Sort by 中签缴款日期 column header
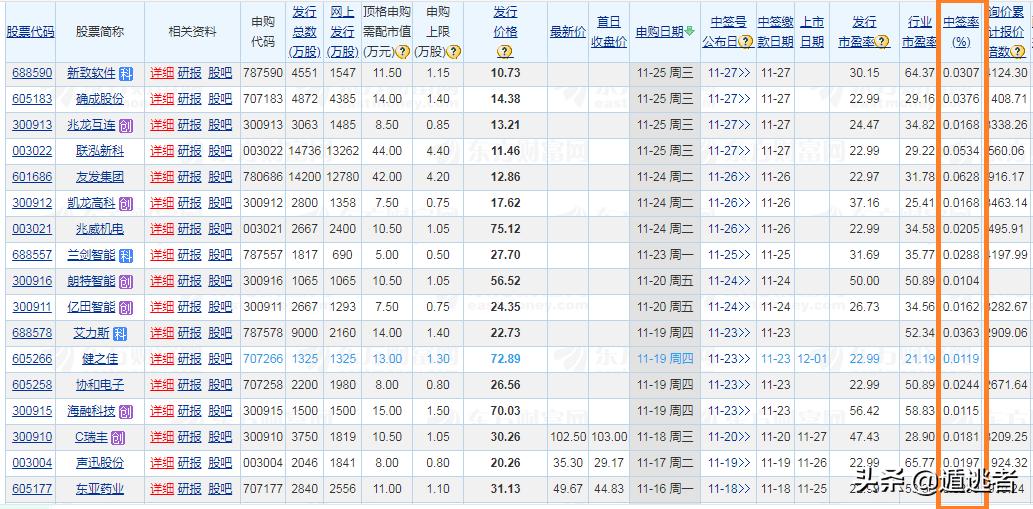Viewport: 1033px width, 509px height. 775,32
